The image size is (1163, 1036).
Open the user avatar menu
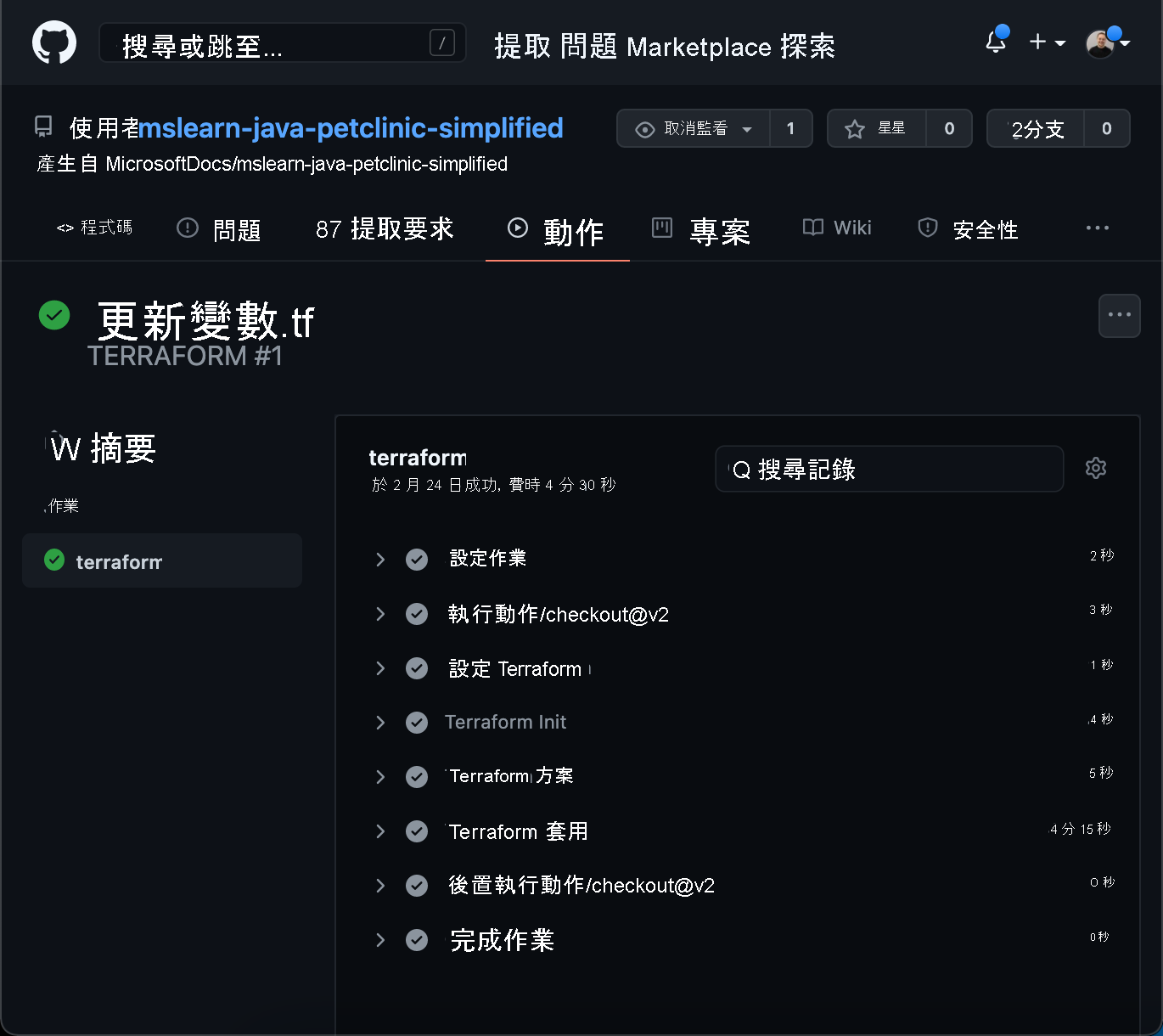[x=1108, y=42]
